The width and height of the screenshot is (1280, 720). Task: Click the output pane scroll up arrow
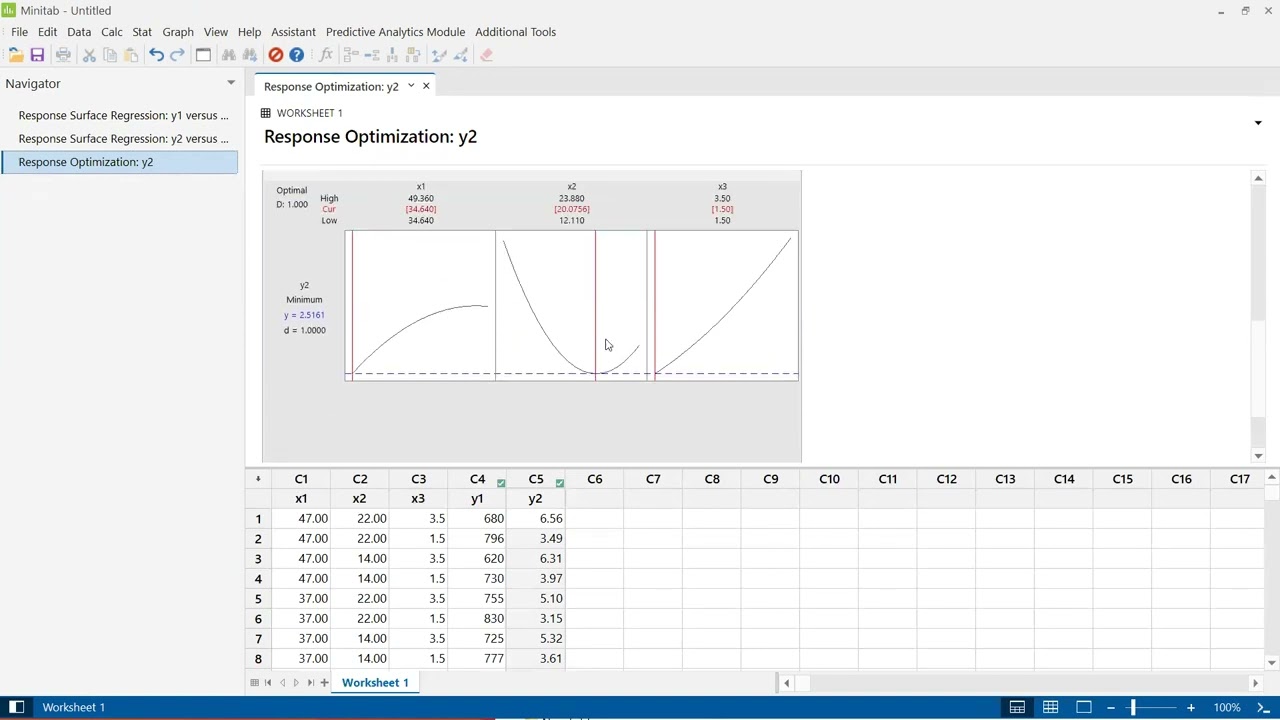pos(1258,178)
